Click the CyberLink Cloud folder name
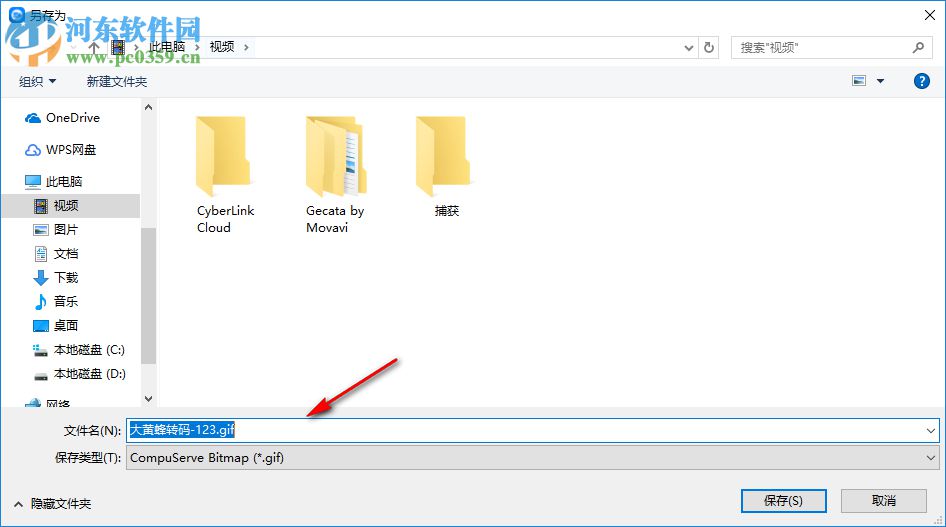The height and width of the screenshot is (527, 946). coord(225,219)
